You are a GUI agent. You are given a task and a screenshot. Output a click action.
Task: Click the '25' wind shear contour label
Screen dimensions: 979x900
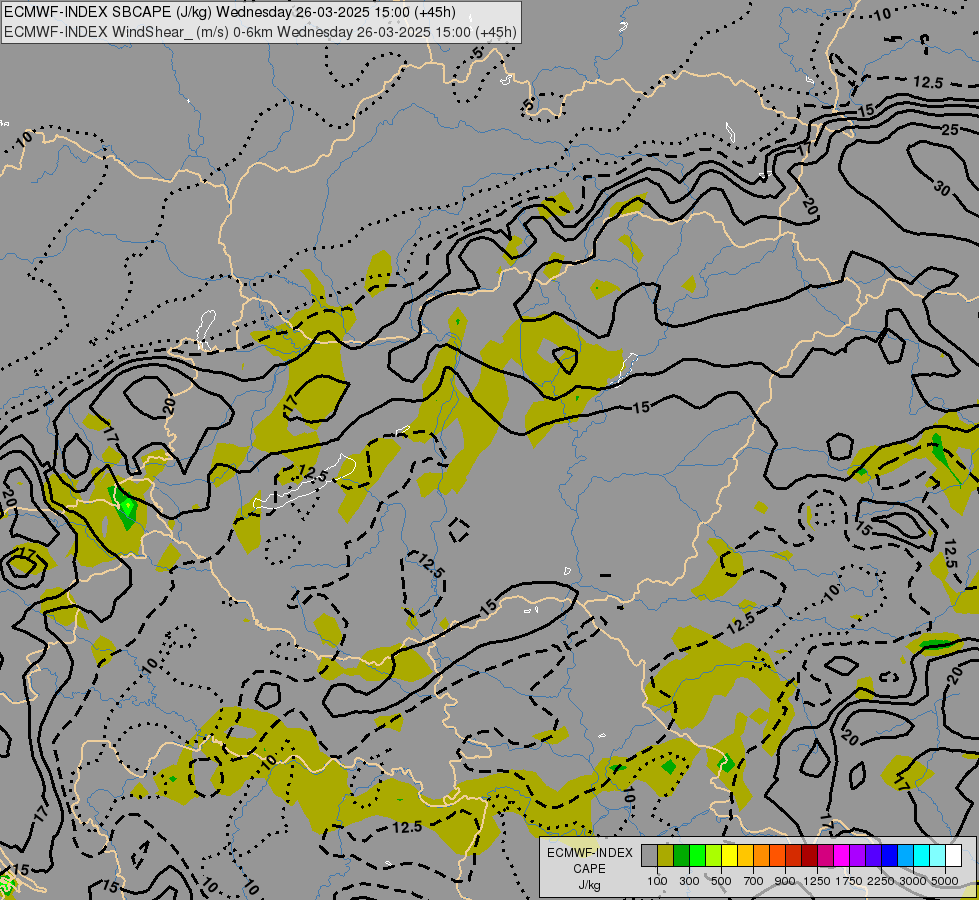click(x=950, y=130)
